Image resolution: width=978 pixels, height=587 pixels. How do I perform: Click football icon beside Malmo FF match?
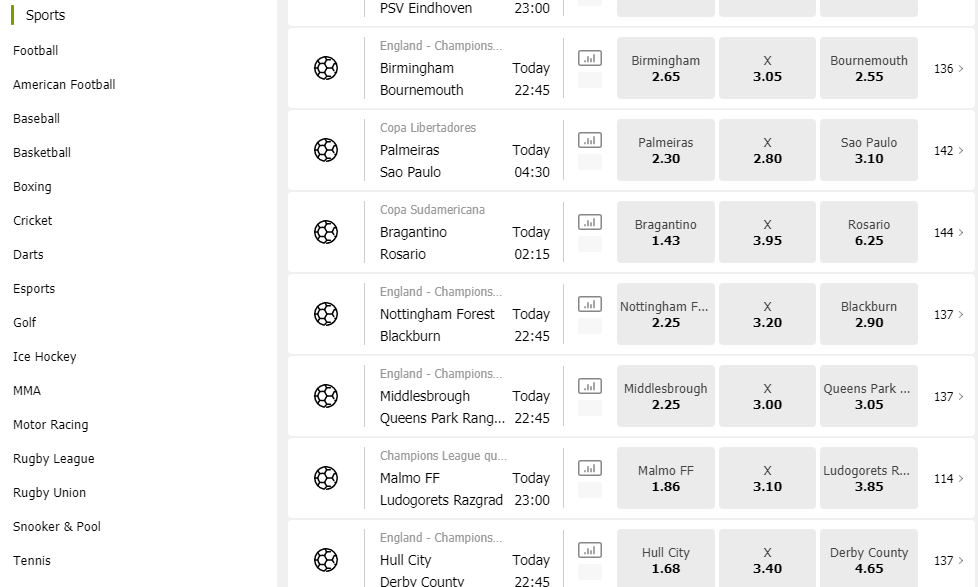(x=326, y=478)
